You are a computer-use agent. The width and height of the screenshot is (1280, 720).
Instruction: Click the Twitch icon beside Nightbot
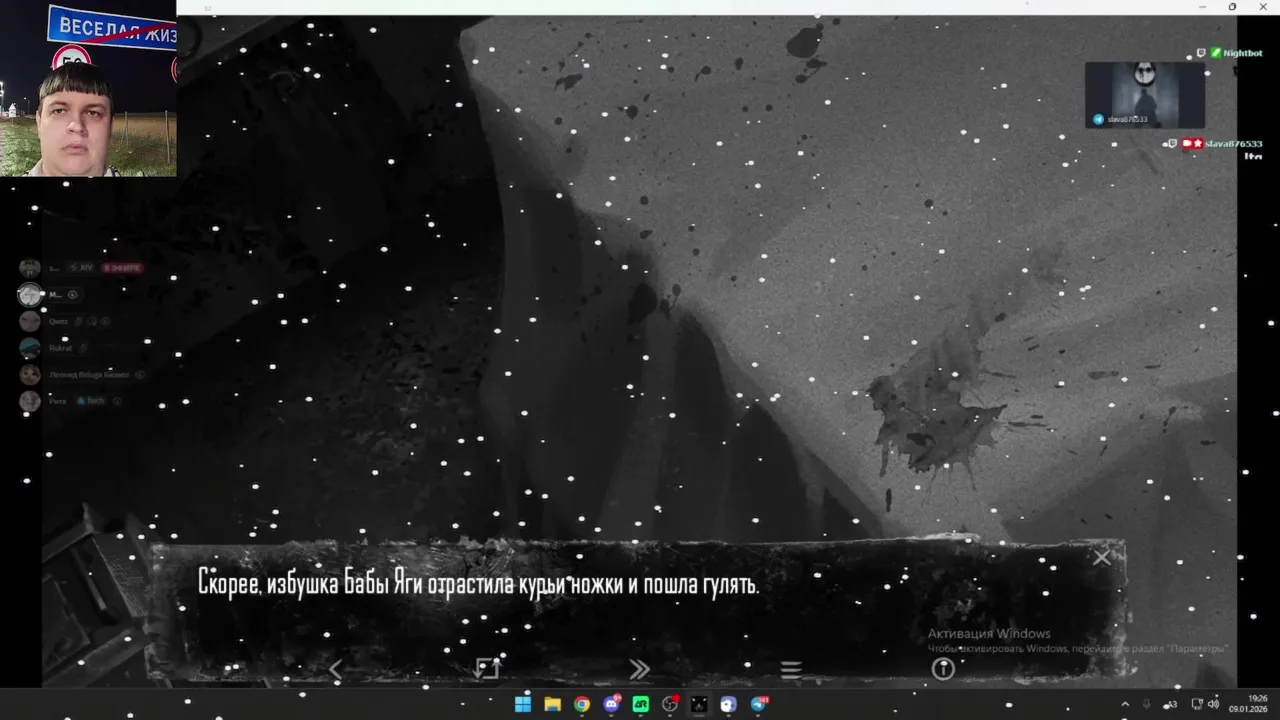(x=1201, y=53)
